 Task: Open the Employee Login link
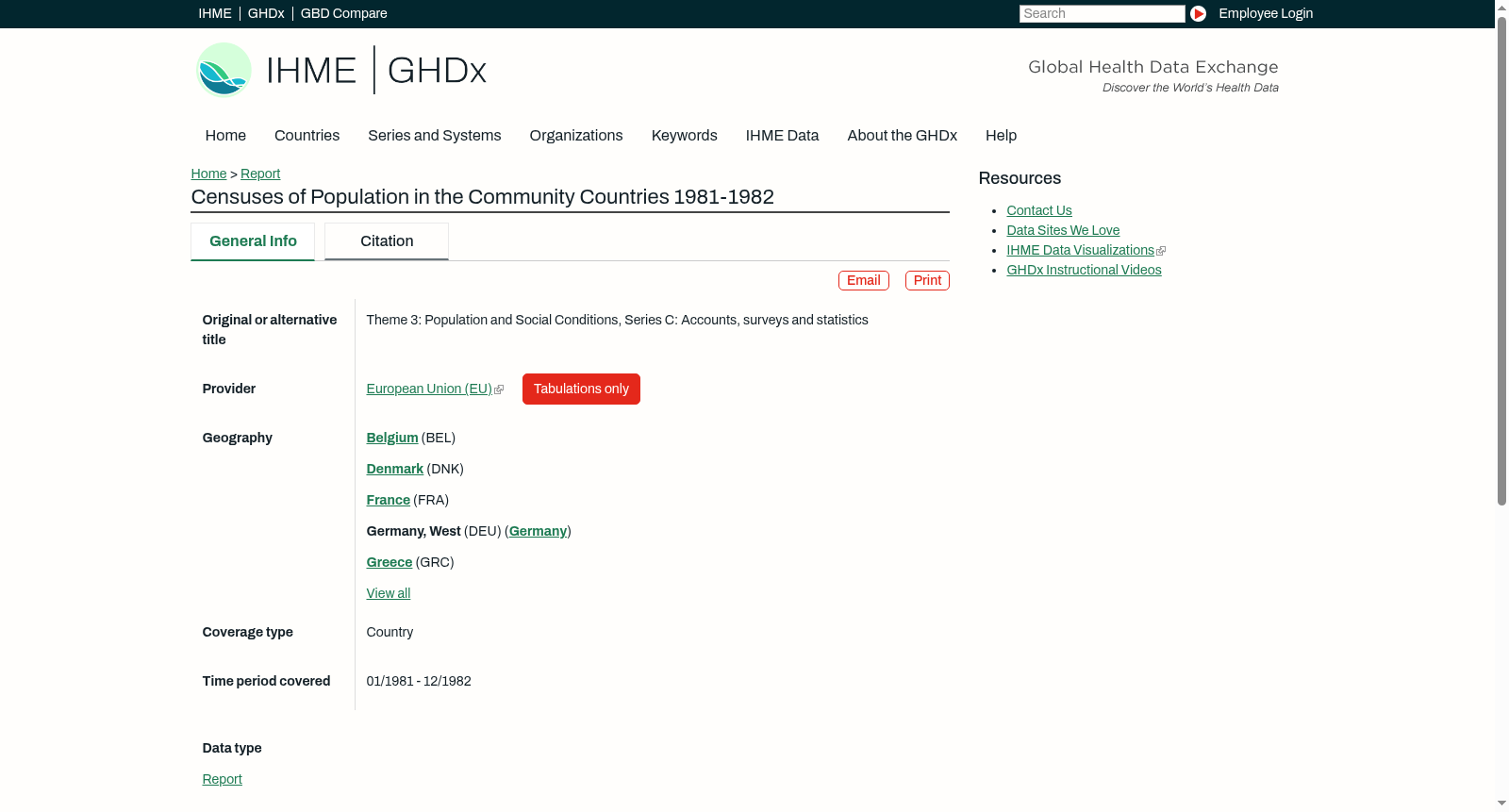(1266, 13)
